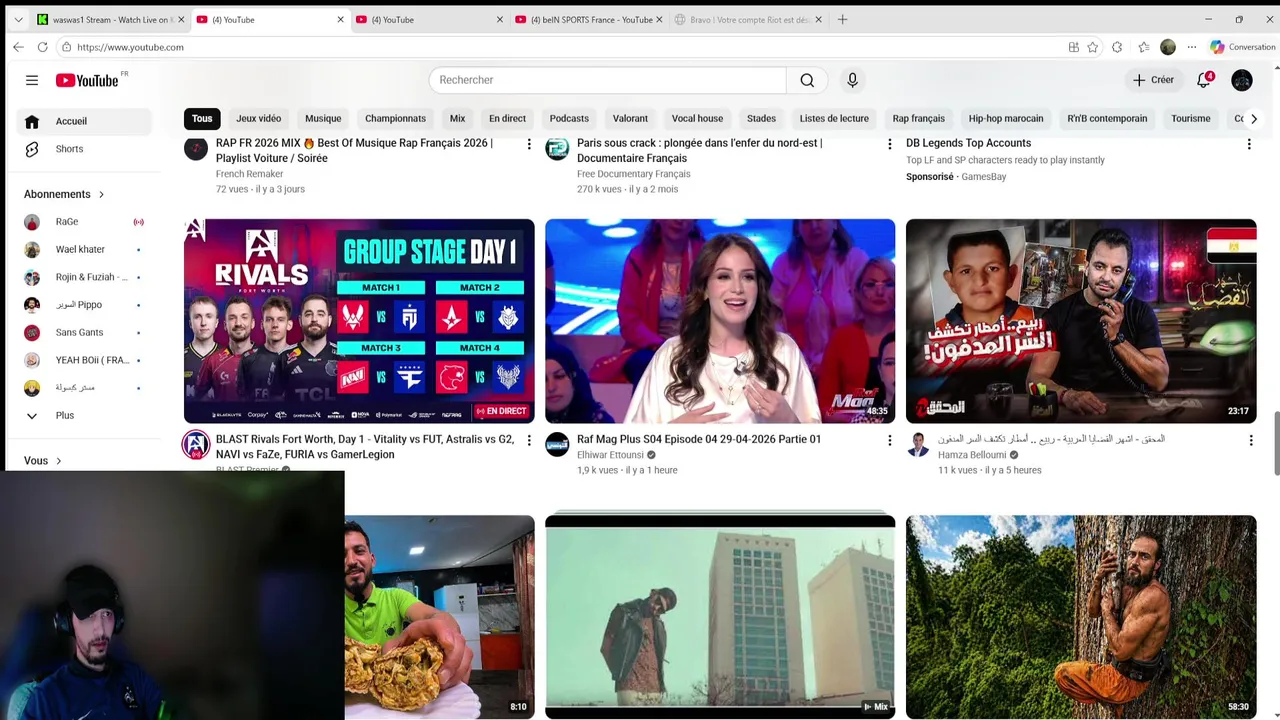Image resolution: width=1280 pixels, height=720 pixels.
Task: Open Rojin & Fuziah subscription channel
Action: point(84,277)
